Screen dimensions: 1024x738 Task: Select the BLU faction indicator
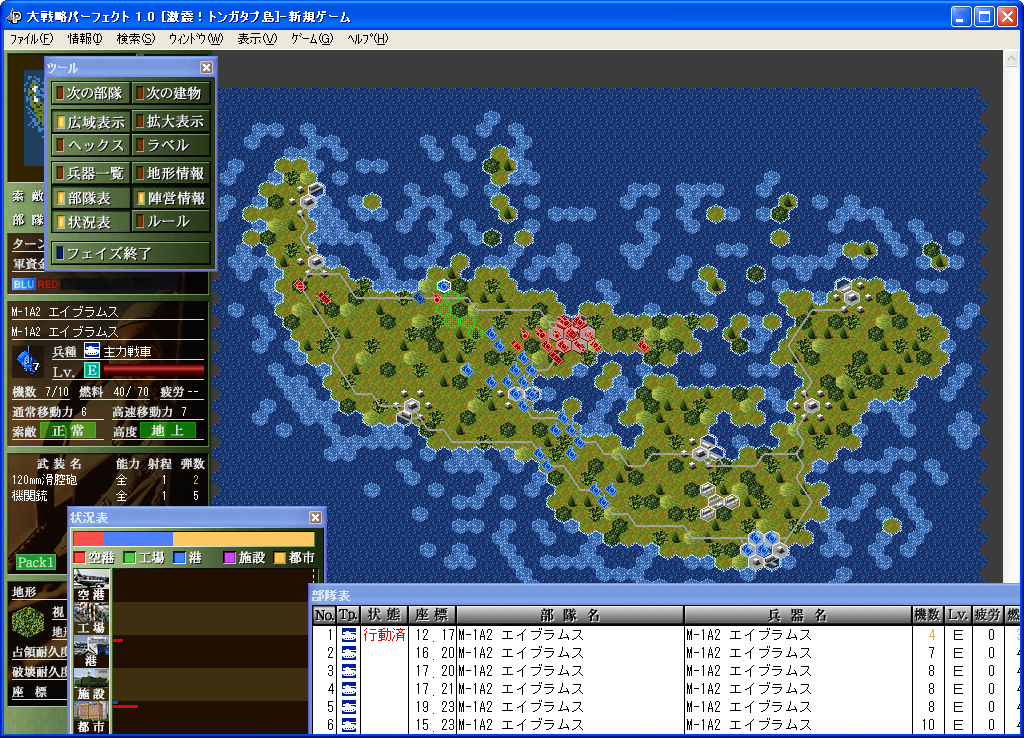(24, 284)
